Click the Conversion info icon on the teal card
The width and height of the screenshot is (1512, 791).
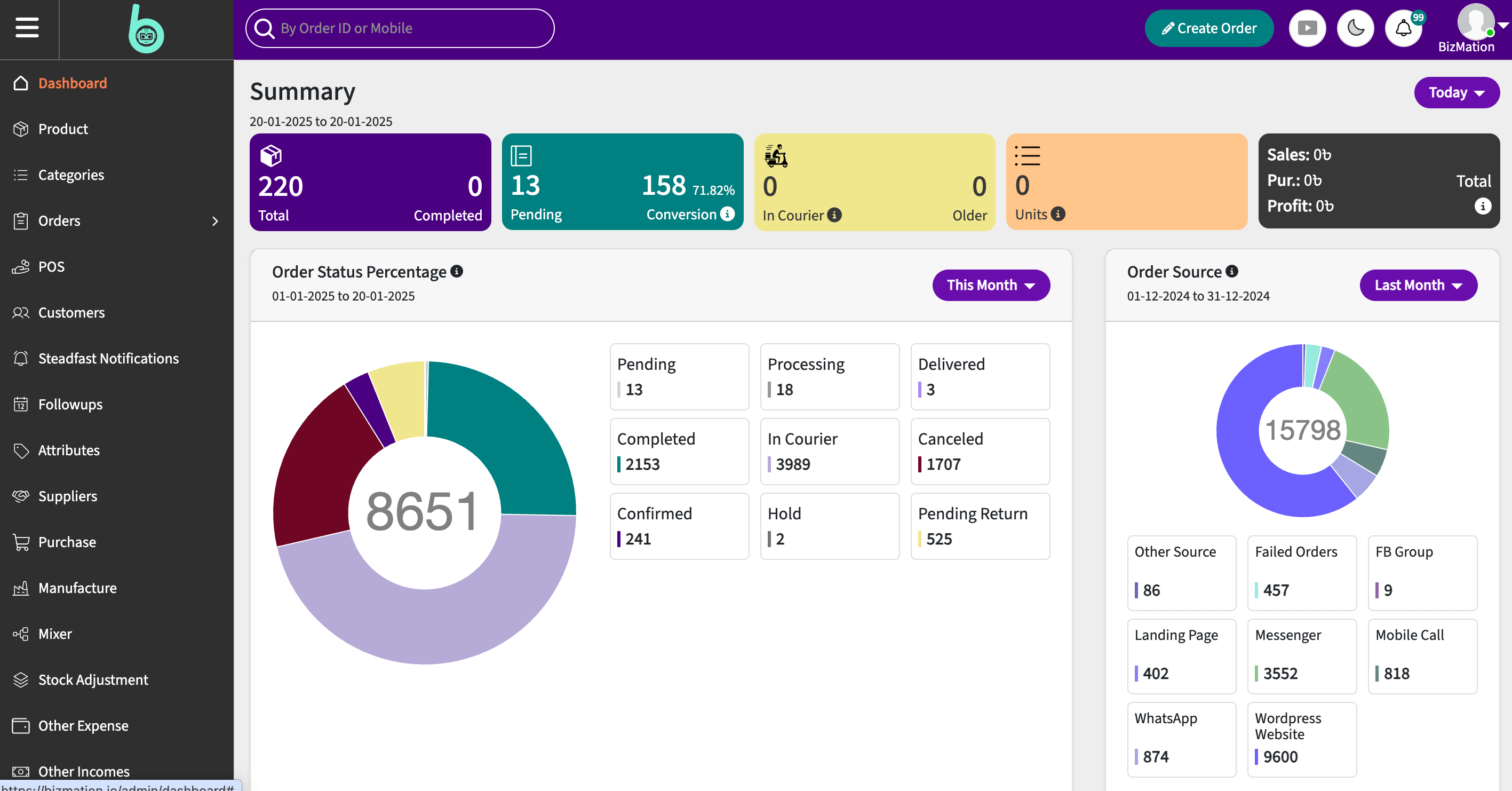click(728, 215)
